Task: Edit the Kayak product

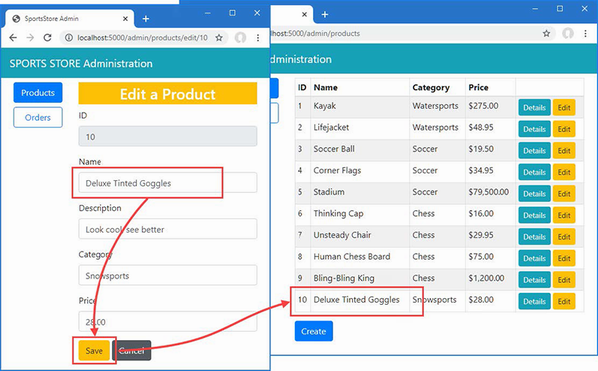Action: click(x=564, y=108)
